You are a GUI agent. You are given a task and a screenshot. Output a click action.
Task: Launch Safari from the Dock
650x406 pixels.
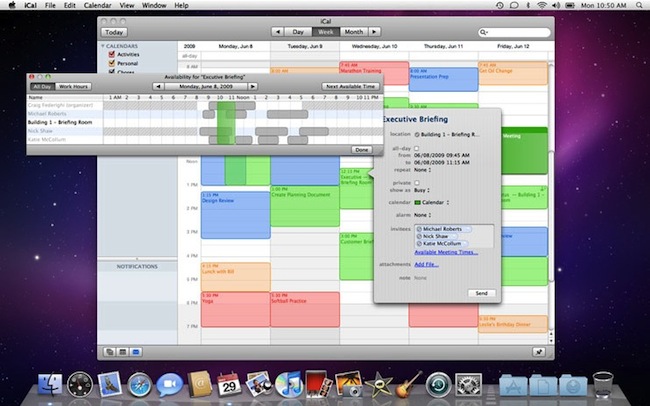click(x=139, y=384)
